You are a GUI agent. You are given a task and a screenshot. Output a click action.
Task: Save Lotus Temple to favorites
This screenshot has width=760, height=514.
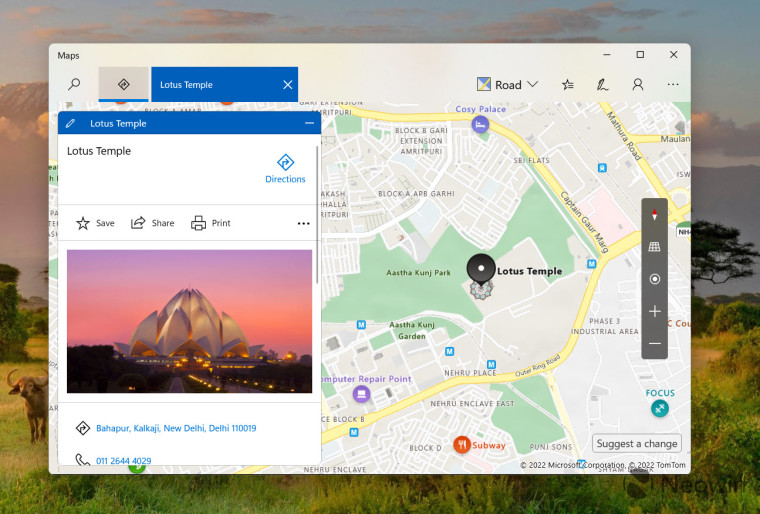point(95,223)
